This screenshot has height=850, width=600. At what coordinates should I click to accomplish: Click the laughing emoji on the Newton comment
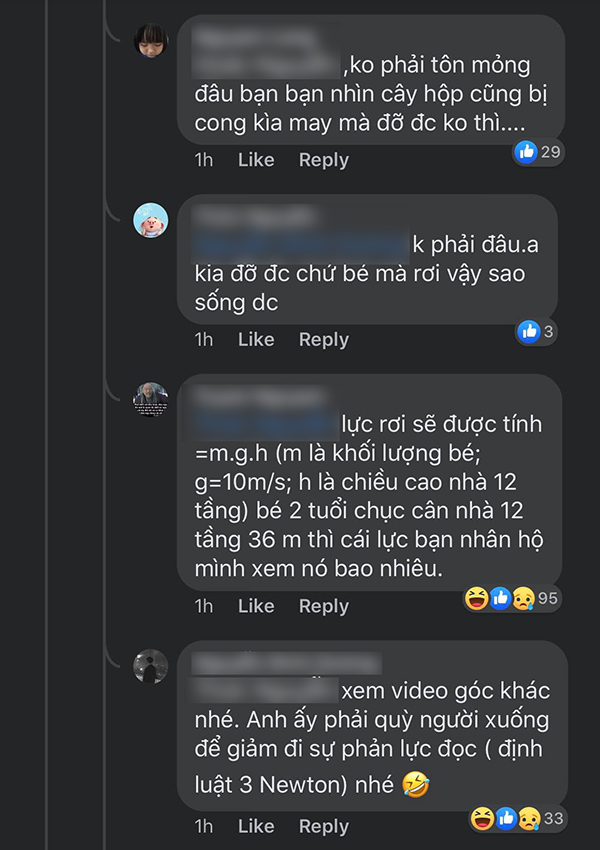coord(481,816)
